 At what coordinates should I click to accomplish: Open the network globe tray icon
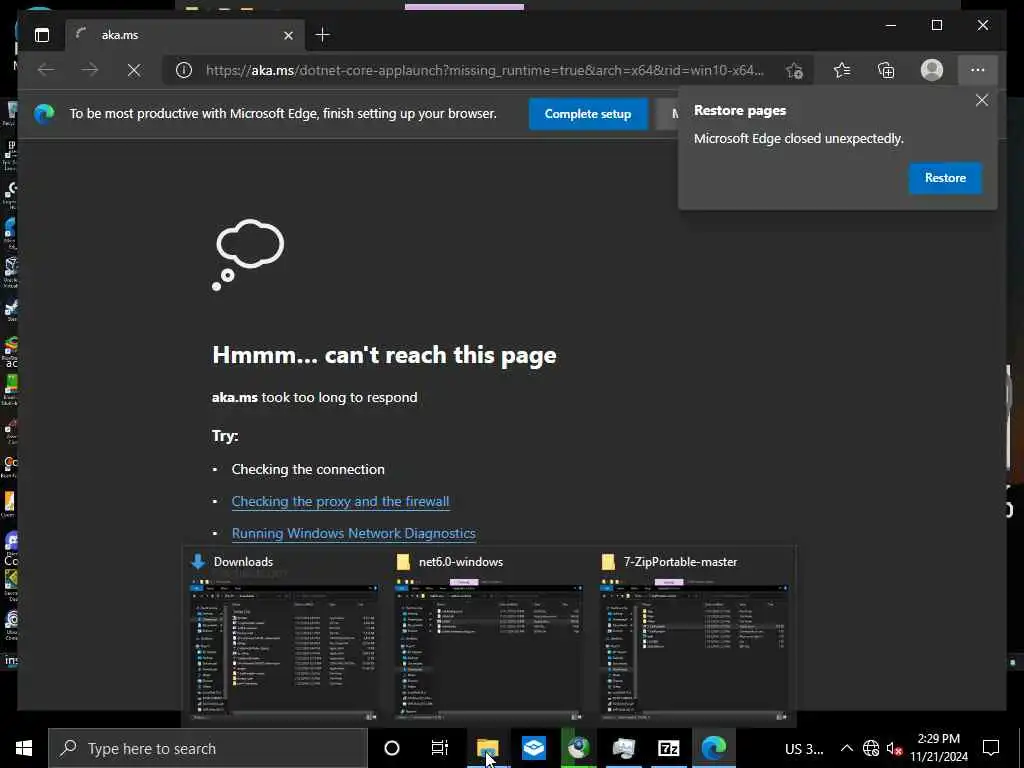coord(871,748)
